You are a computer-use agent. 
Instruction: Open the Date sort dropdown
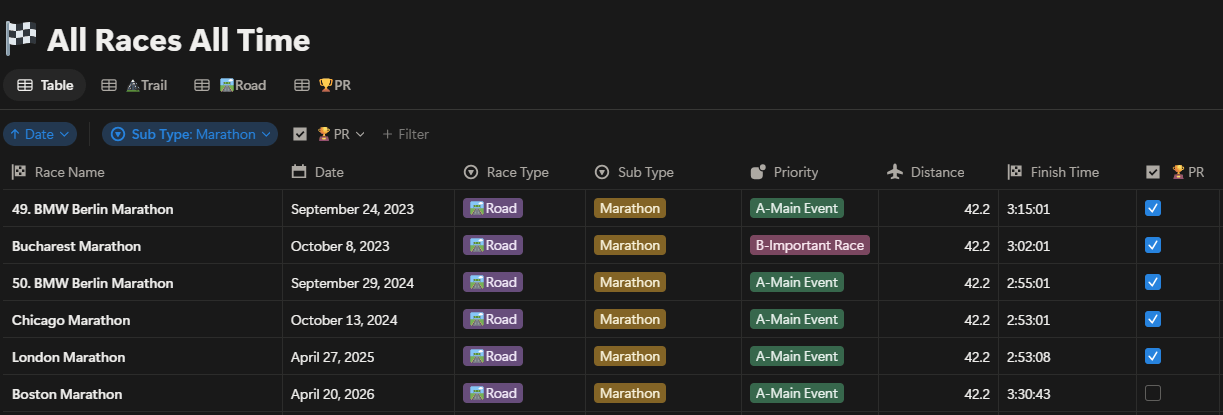[x=40, y=134]
